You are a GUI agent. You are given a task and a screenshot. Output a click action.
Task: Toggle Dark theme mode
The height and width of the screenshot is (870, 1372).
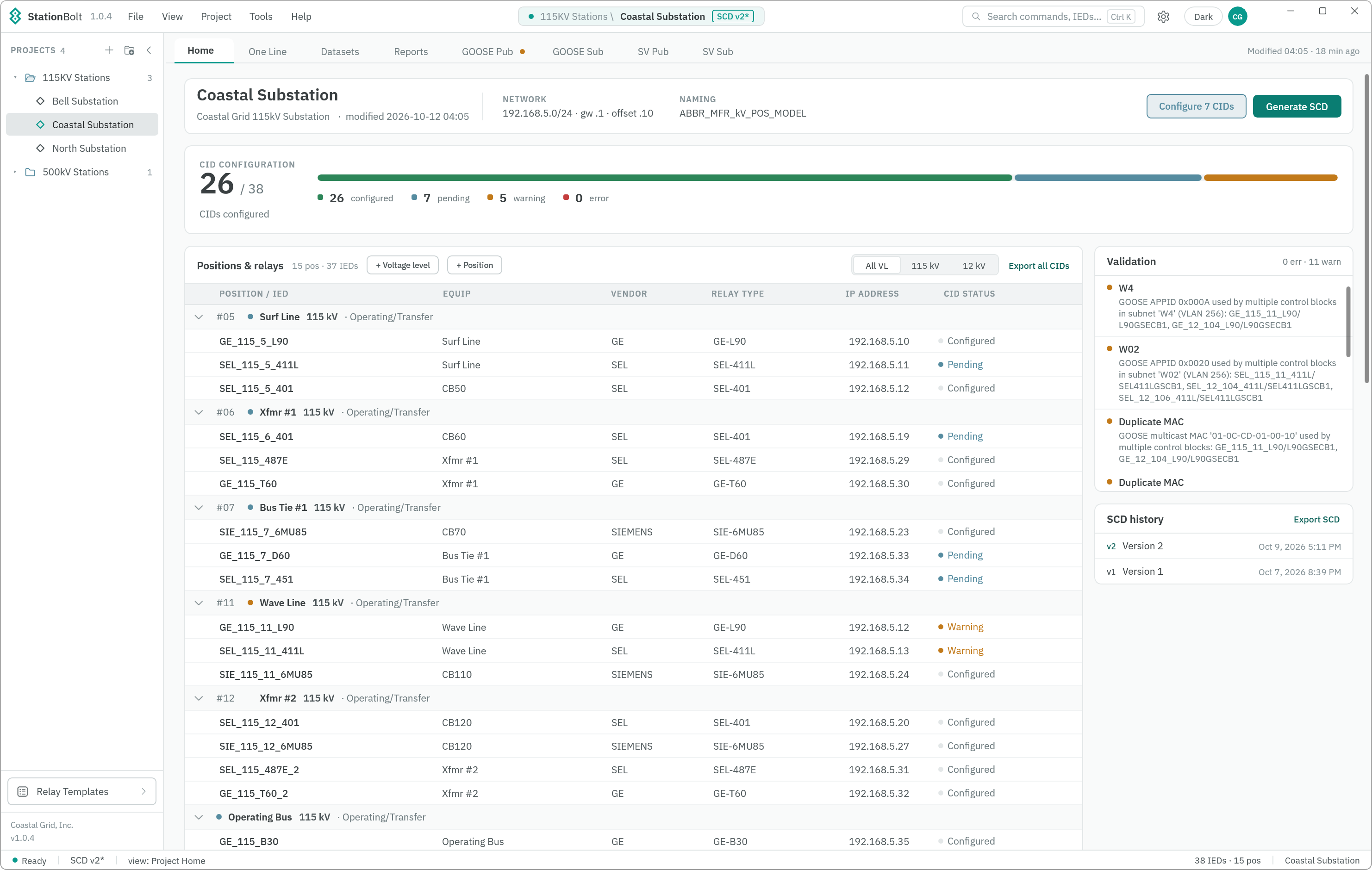[x=1203, y=17]
